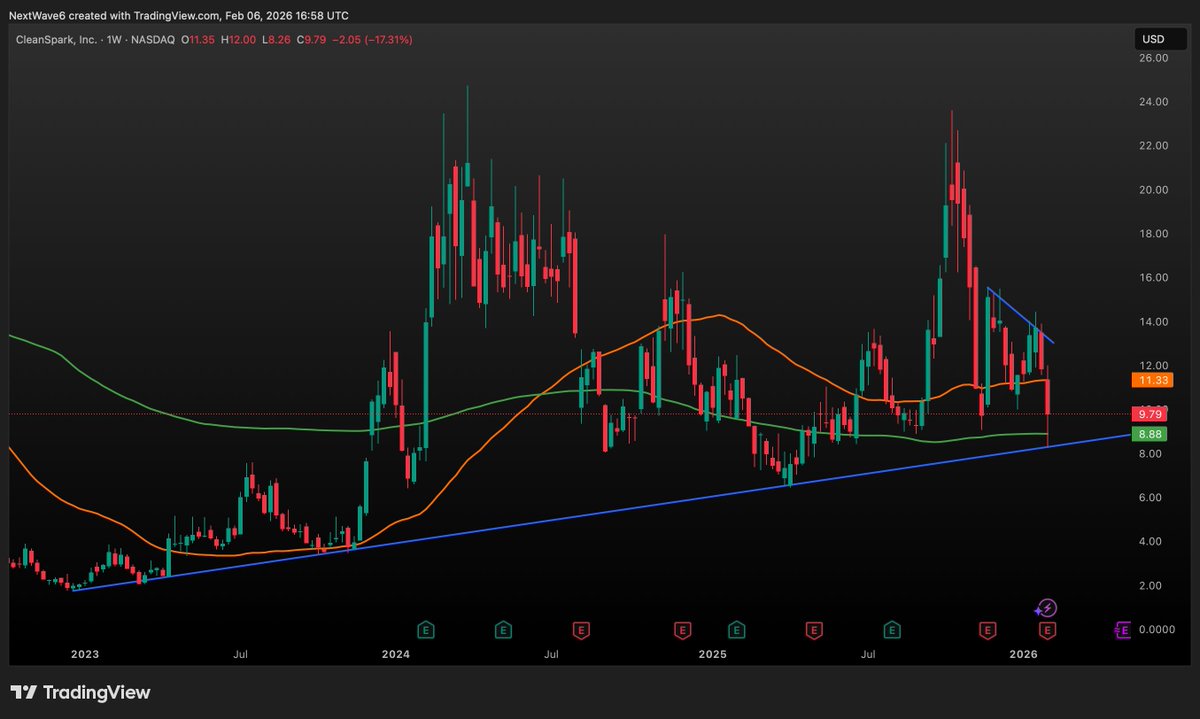Click the red earnings badge above the 2025 label
The image size is (1200, 719).
coord(684,630)
